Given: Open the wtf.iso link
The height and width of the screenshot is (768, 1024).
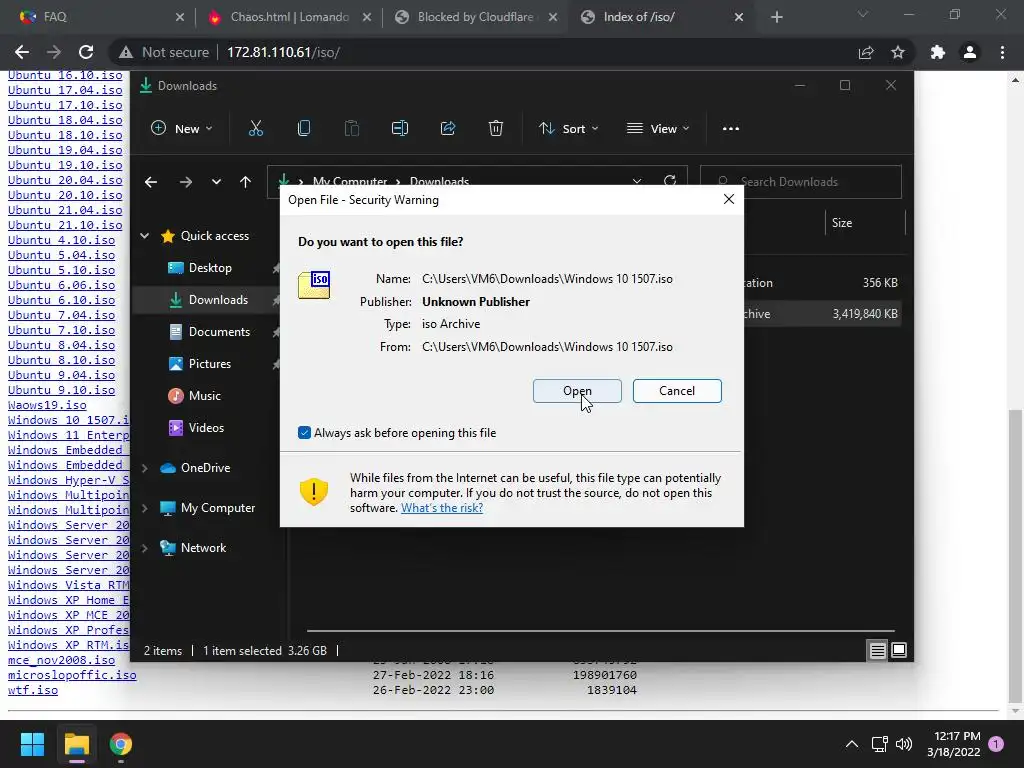Looking at the screenshot, I should [x=33, y=690].
